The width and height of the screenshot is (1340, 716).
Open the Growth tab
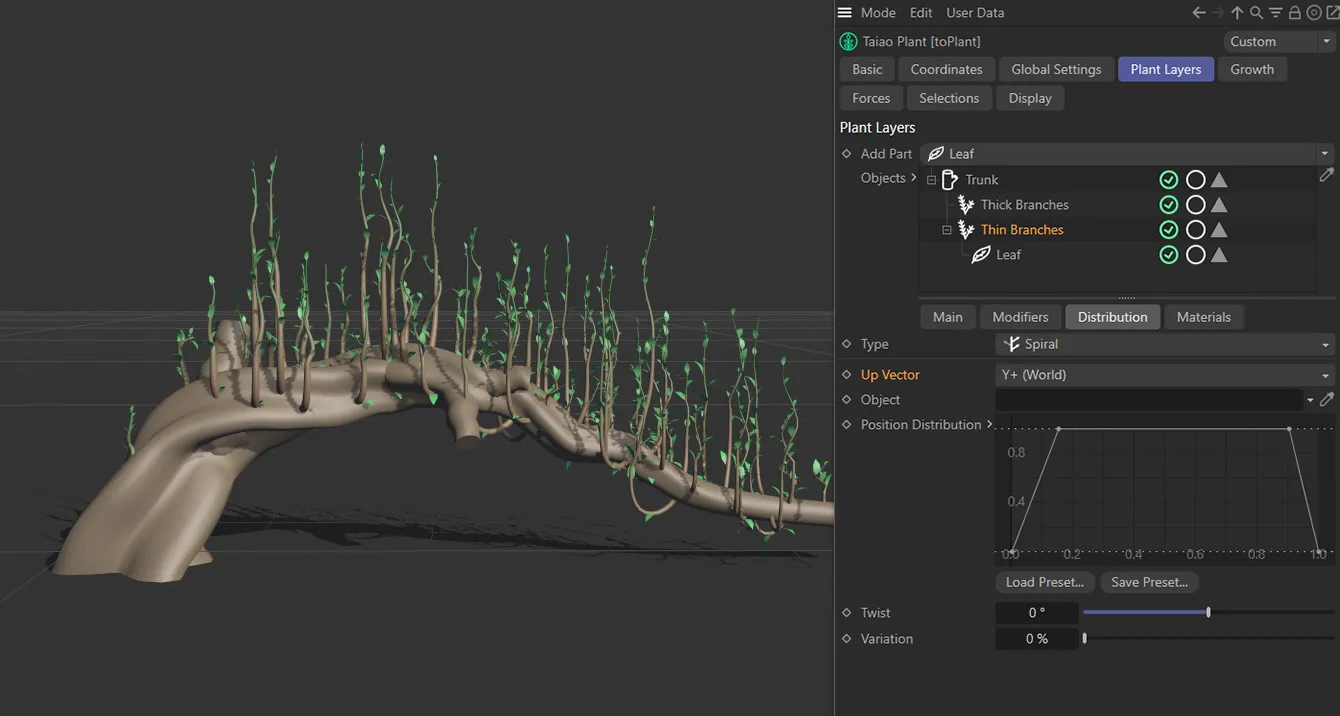pyautogui.click(x=1252, y=69)
